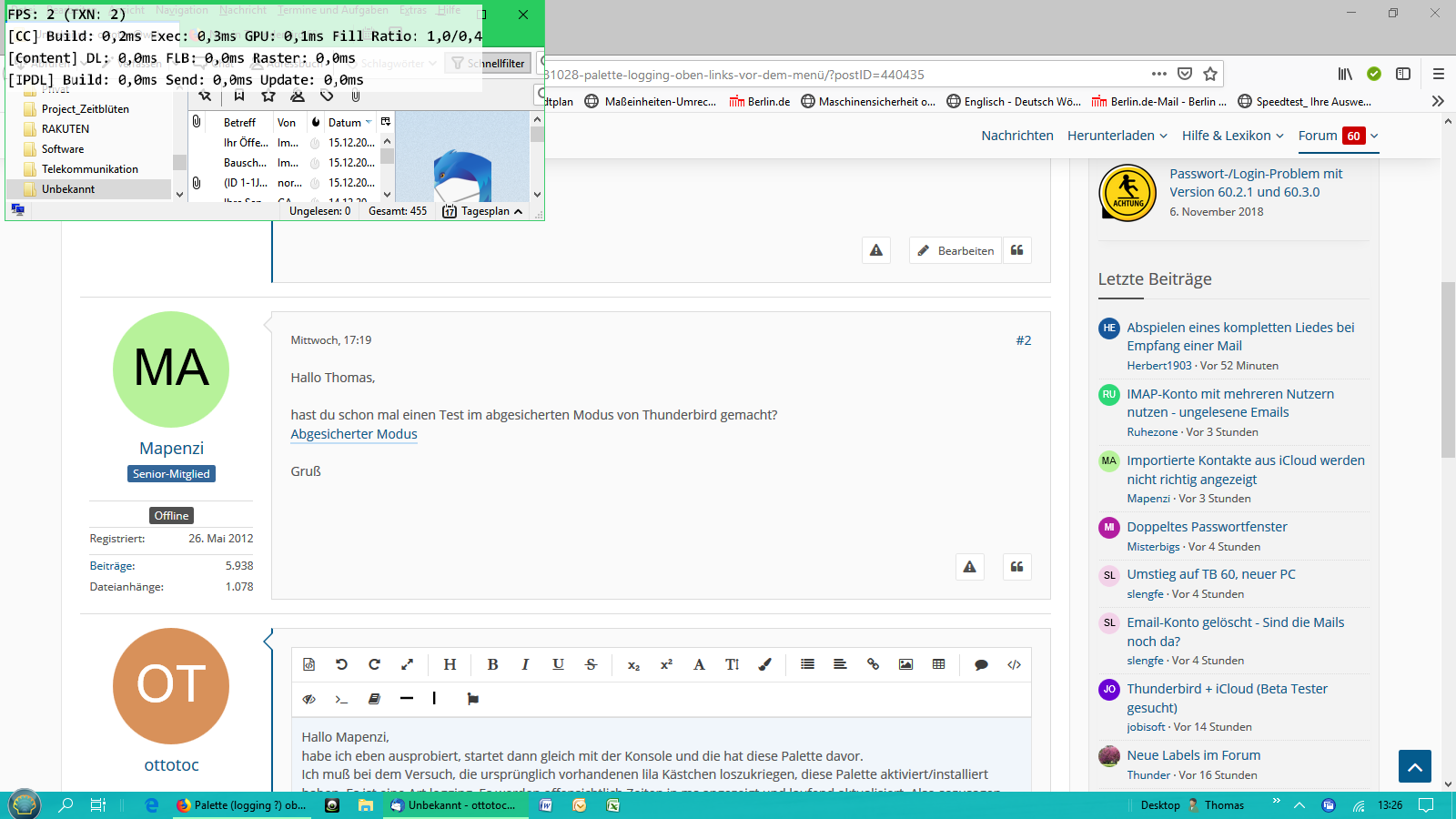Screen dimensions: 1456x819
Task: Click the undo arrow in editor toolbar
Action: 341,664
